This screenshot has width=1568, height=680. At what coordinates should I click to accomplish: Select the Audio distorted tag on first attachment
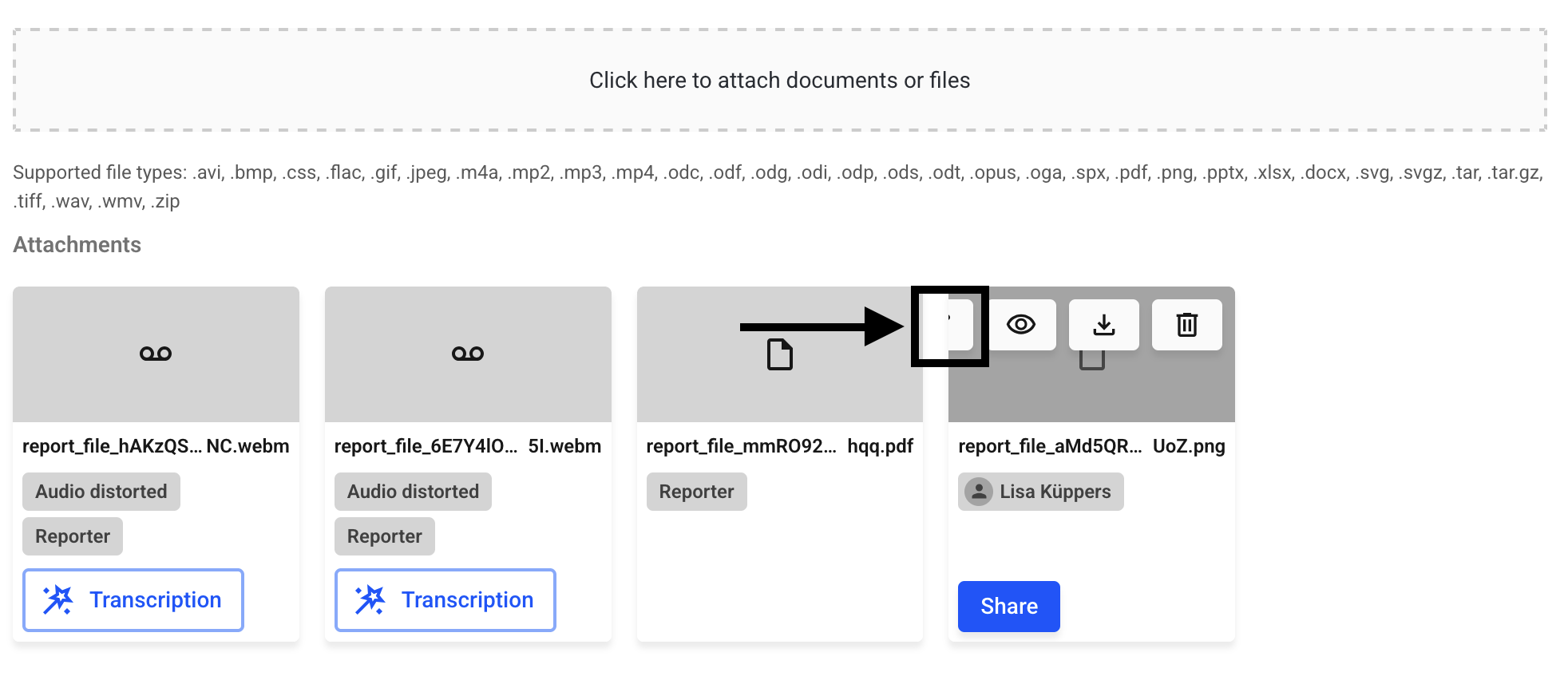(101, 492)
